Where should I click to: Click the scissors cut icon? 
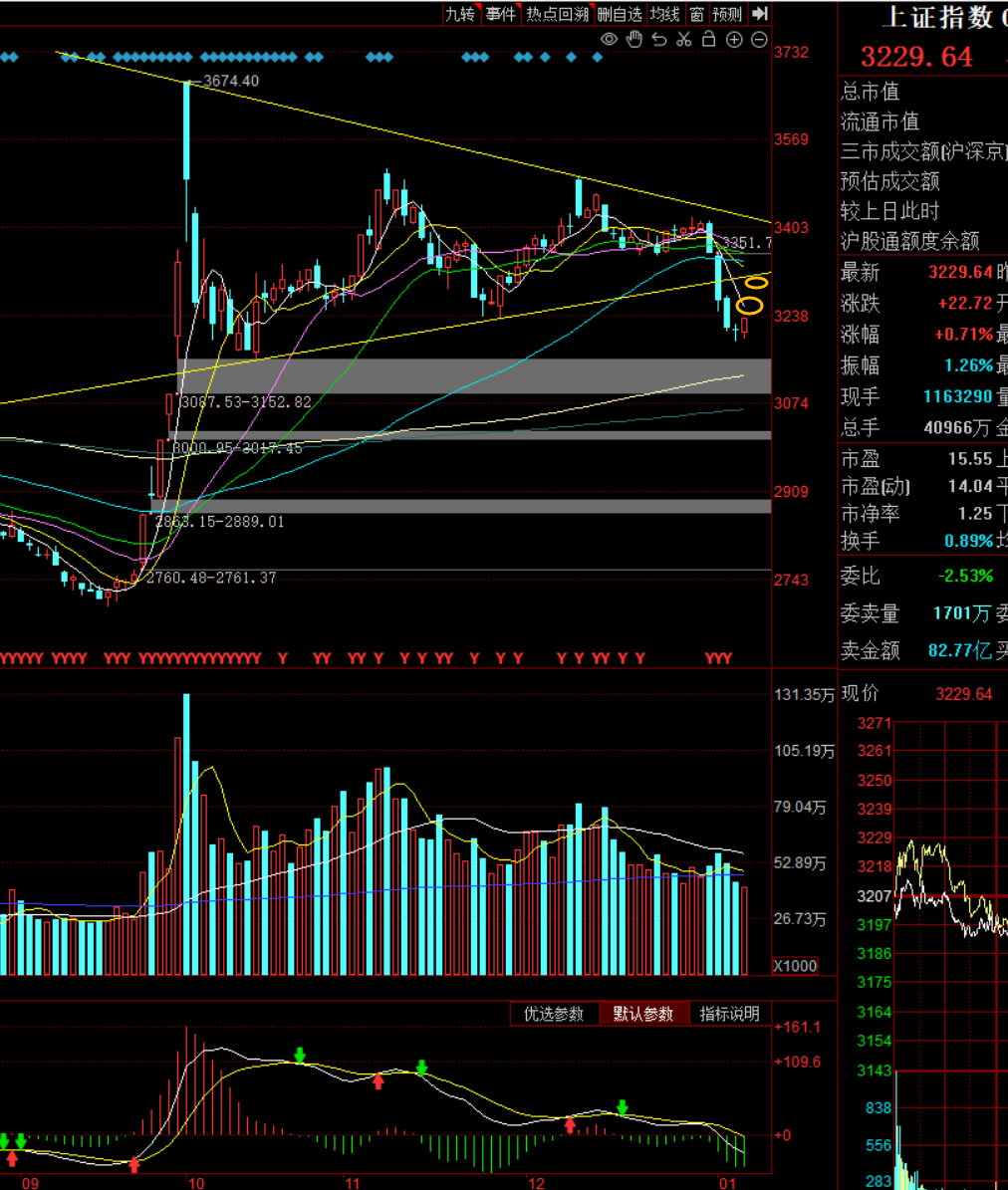tap(683, 40)
